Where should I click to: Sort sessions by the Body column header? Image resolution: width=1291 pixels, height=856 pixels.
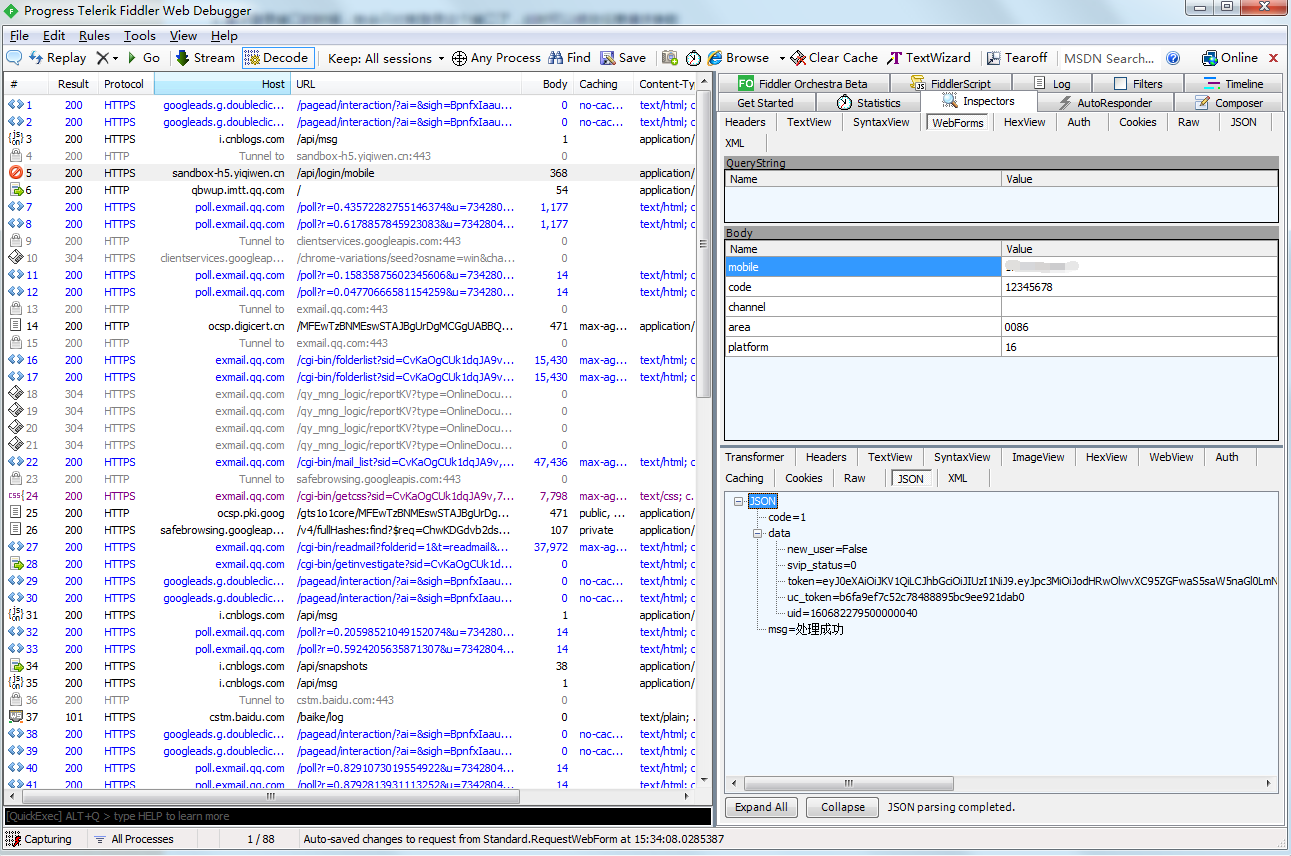click(546, 84)
